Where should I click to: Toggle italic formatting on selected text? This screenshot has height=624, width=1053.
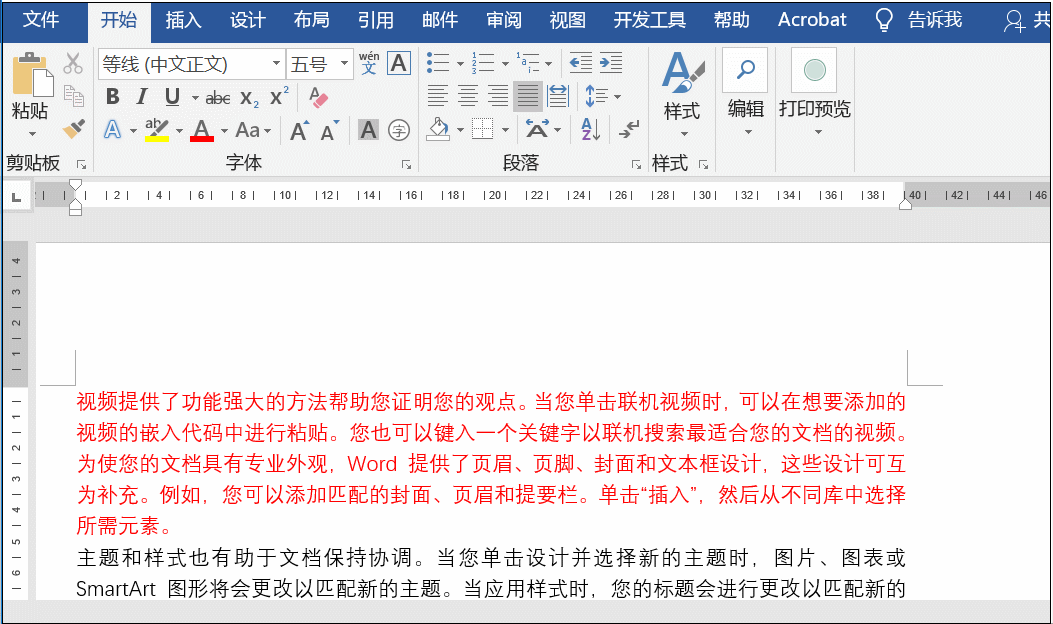[141, 96]
